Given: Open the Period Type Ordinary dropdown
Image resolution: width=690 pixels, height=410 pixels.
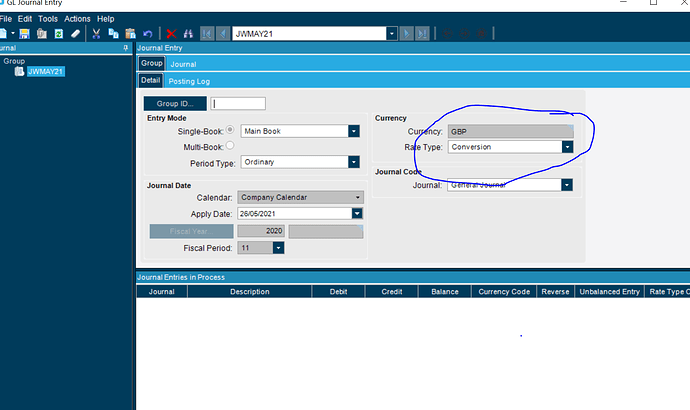Looking at the screenshot, I should point(354,162).
